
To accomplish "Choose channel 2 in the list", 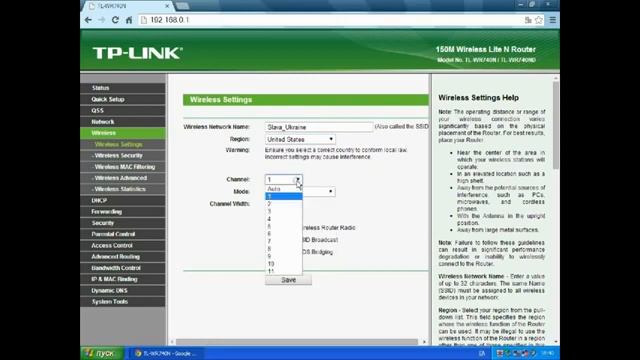I will click(x=284, y=204).
